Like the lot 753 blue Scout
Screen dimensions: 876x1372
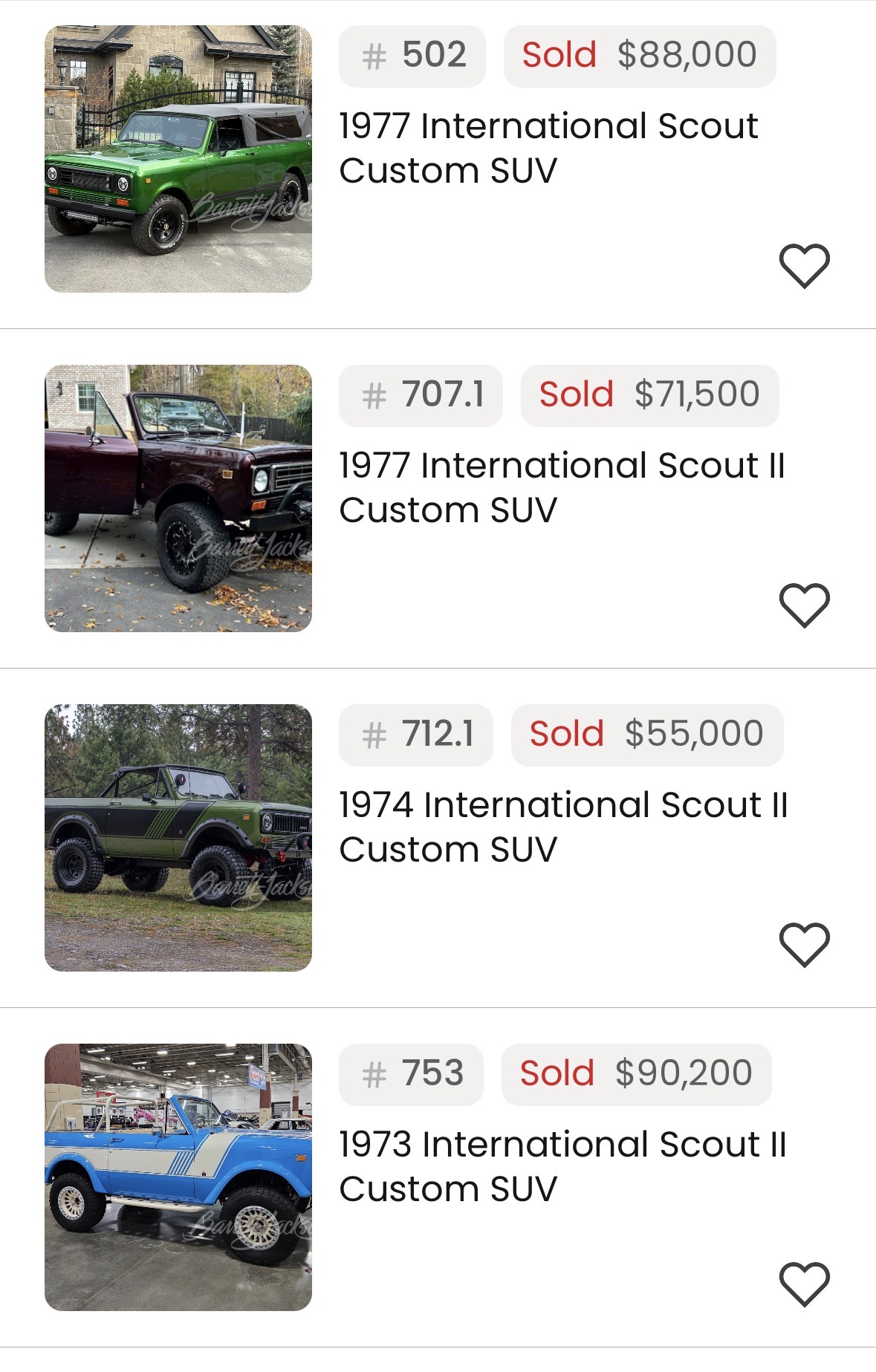point(804,1284)
